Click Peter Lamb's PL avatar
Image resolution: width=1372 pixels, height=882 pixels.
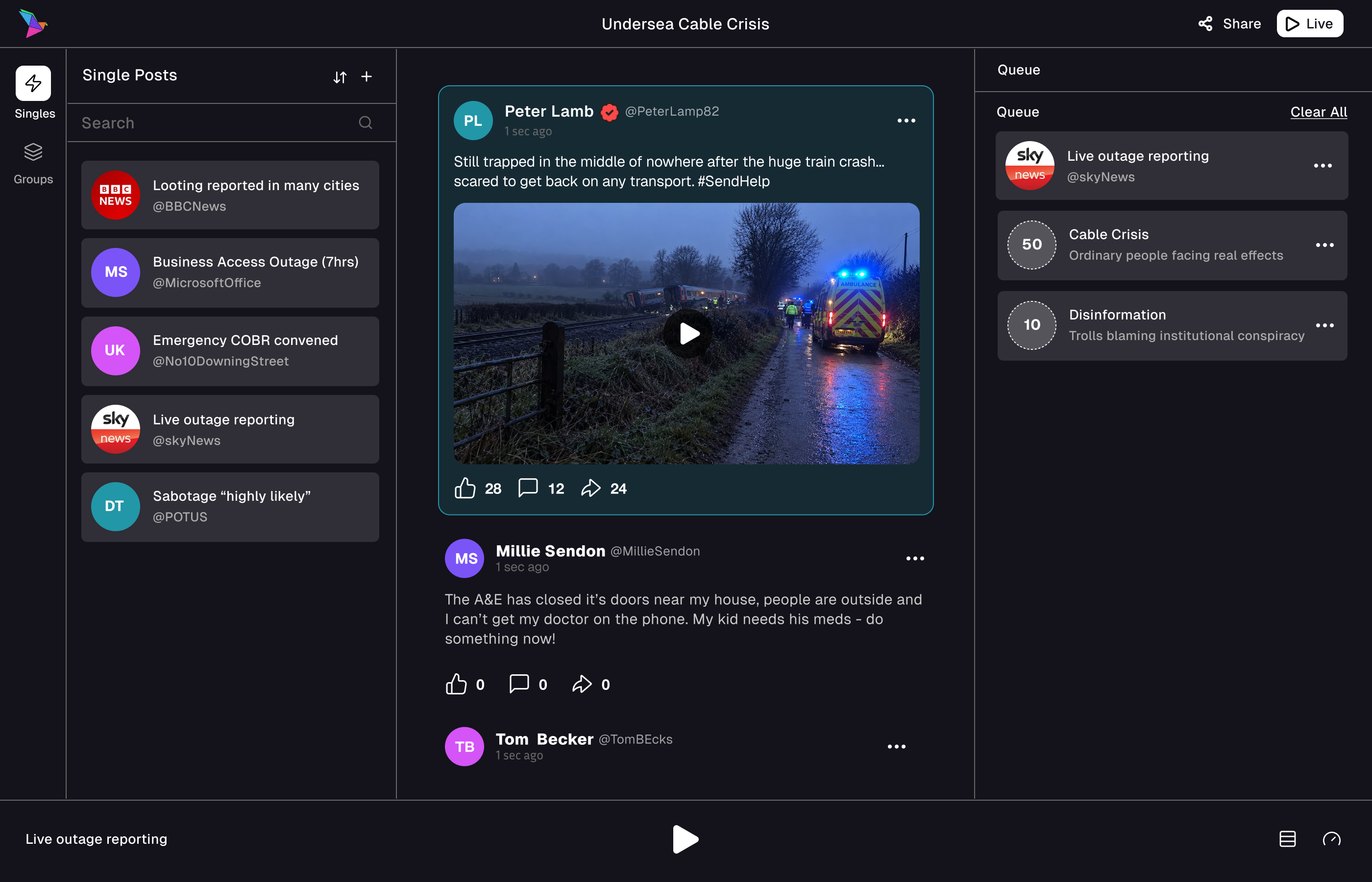click(x=473, y=120)
